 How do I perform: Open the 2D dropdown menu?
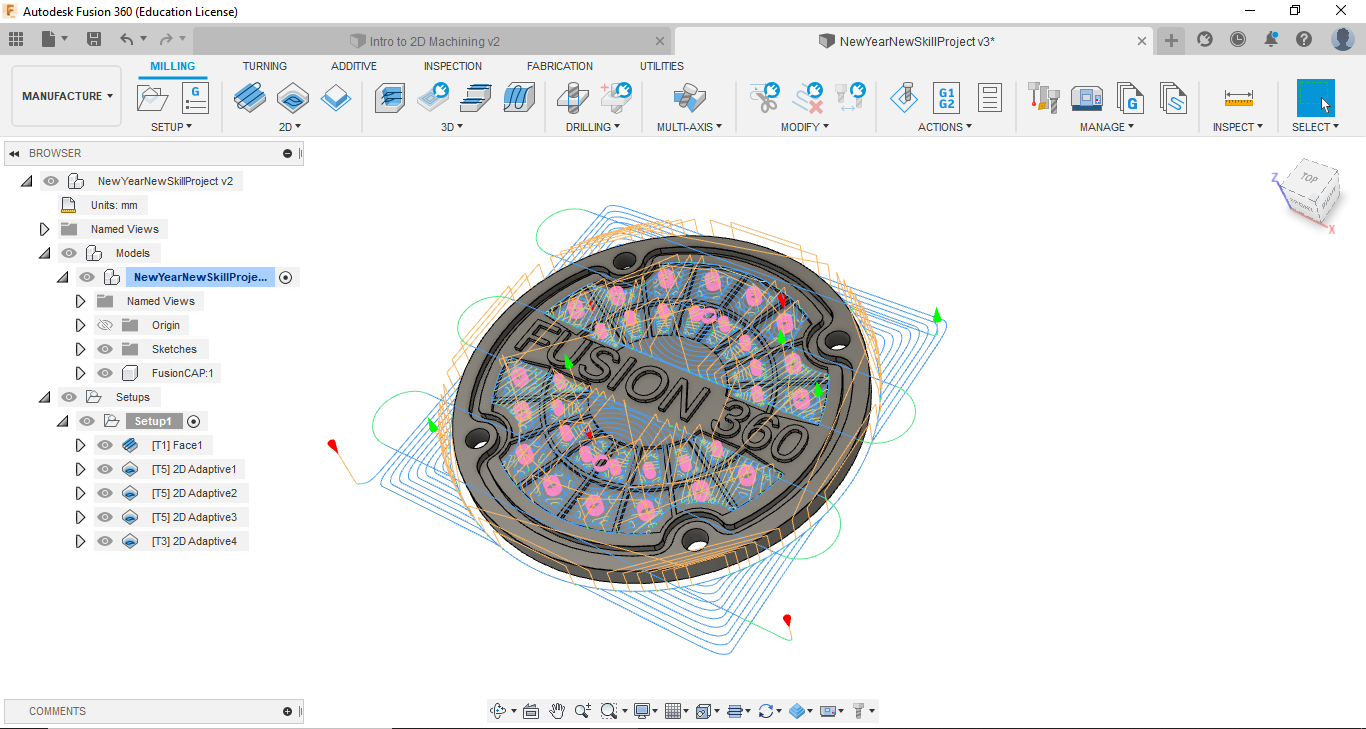tap(290, 127)
